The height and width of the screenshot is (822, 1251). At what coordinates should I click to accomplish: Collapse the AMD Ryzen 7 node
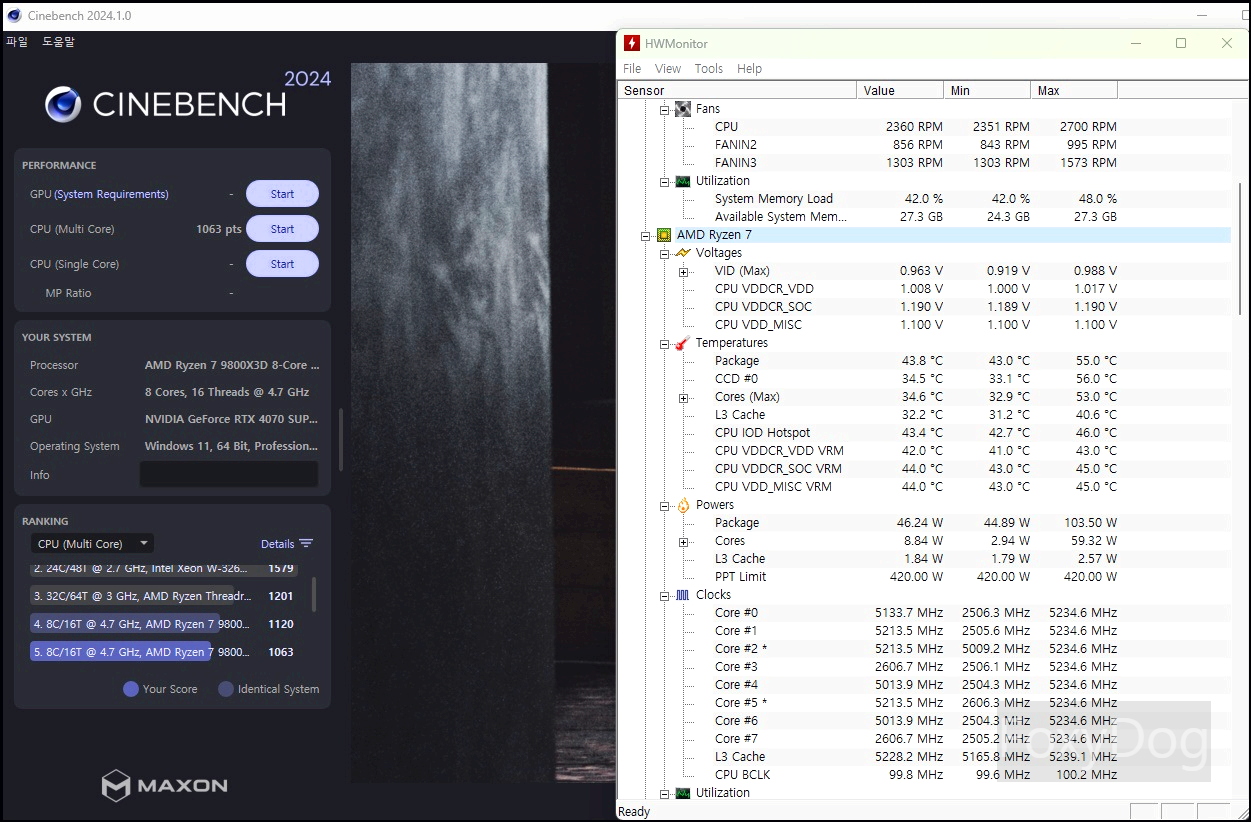pos(646,235)
